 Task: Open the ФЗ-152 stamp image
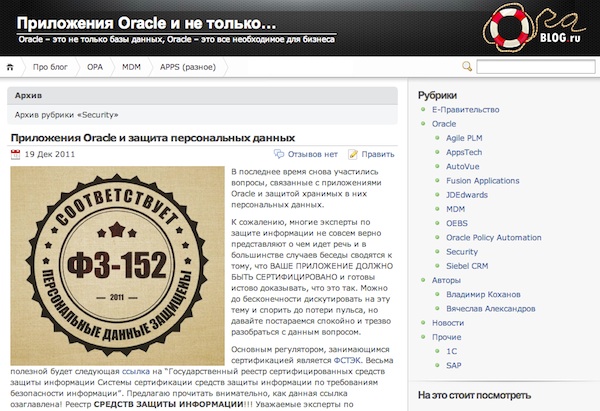[117, 265]
